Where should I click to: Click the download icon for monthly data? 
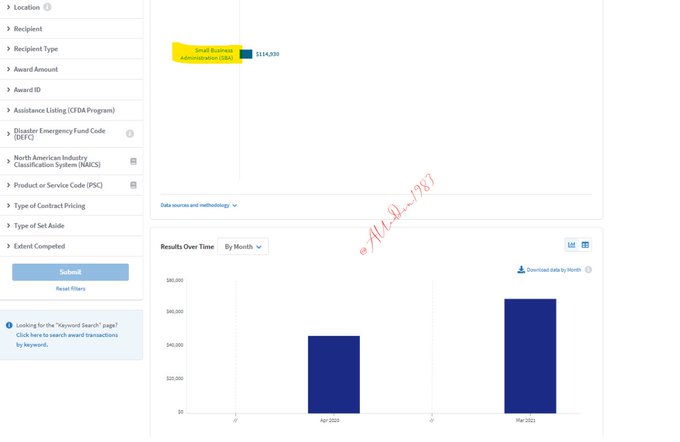(521, 270)
